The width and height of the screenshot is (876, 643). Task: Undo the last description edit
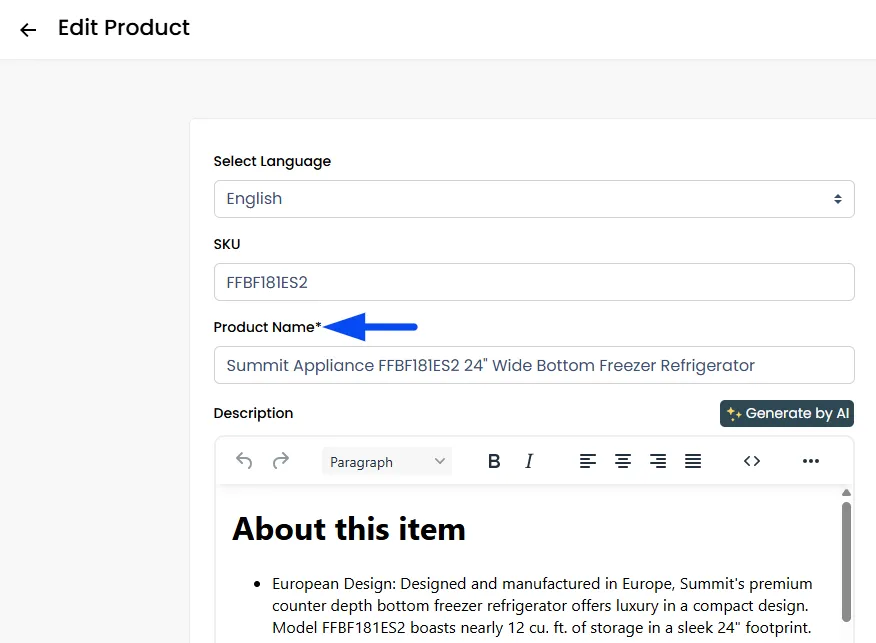244,461
